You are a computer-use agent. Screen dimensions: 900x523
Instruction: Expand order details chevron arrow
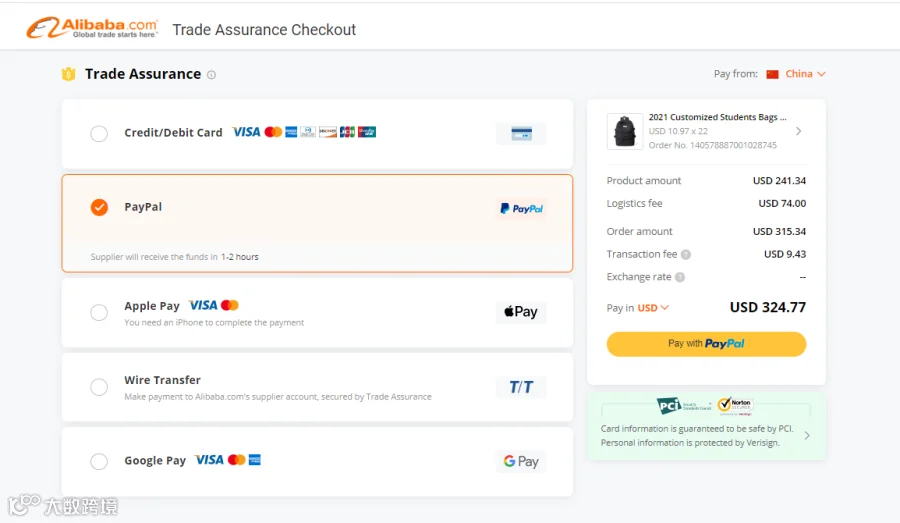(798, 131)
